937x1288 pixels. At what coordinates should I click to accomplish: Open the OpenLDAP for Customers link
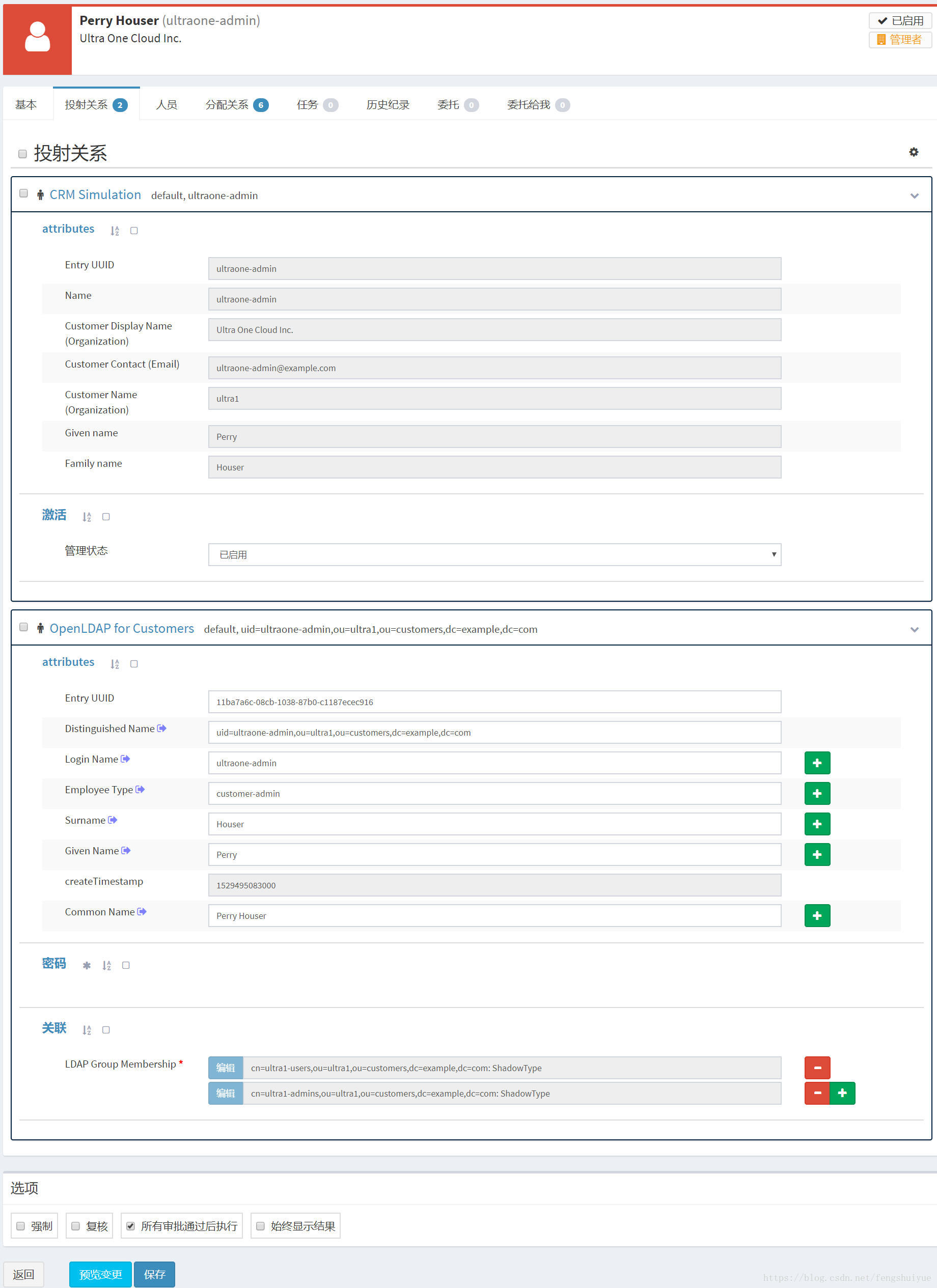coord(122,629)
